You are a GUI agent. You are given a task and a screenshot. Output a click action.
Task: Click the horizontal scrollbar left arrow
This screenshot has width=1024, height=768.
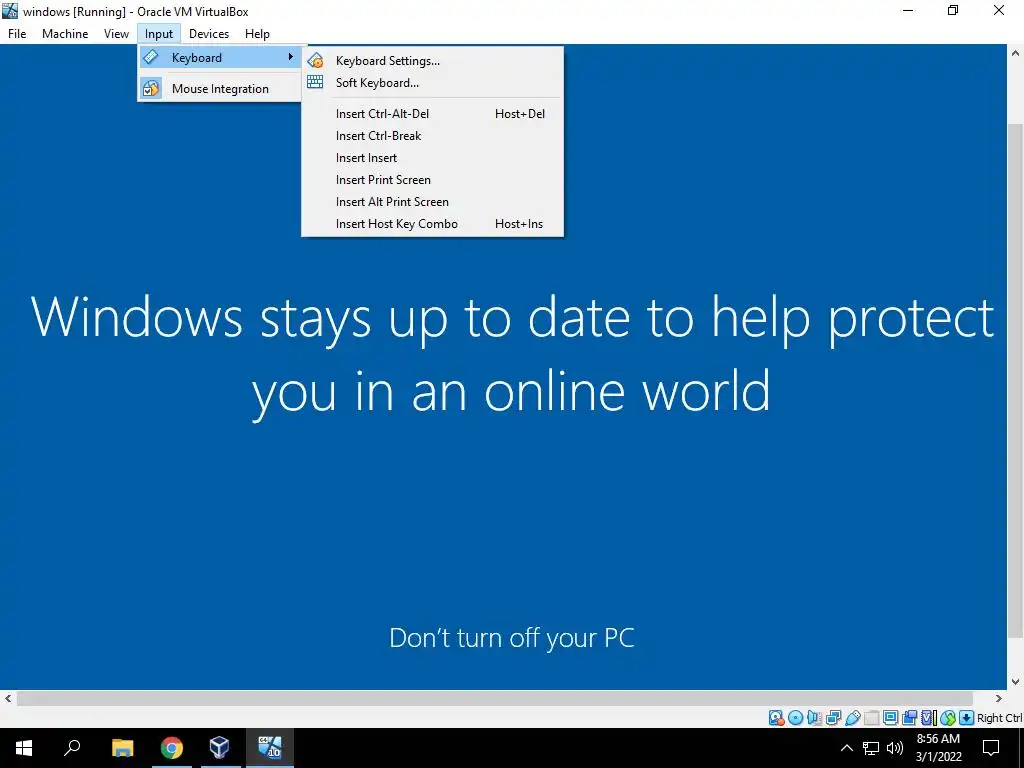click(8, 698)
